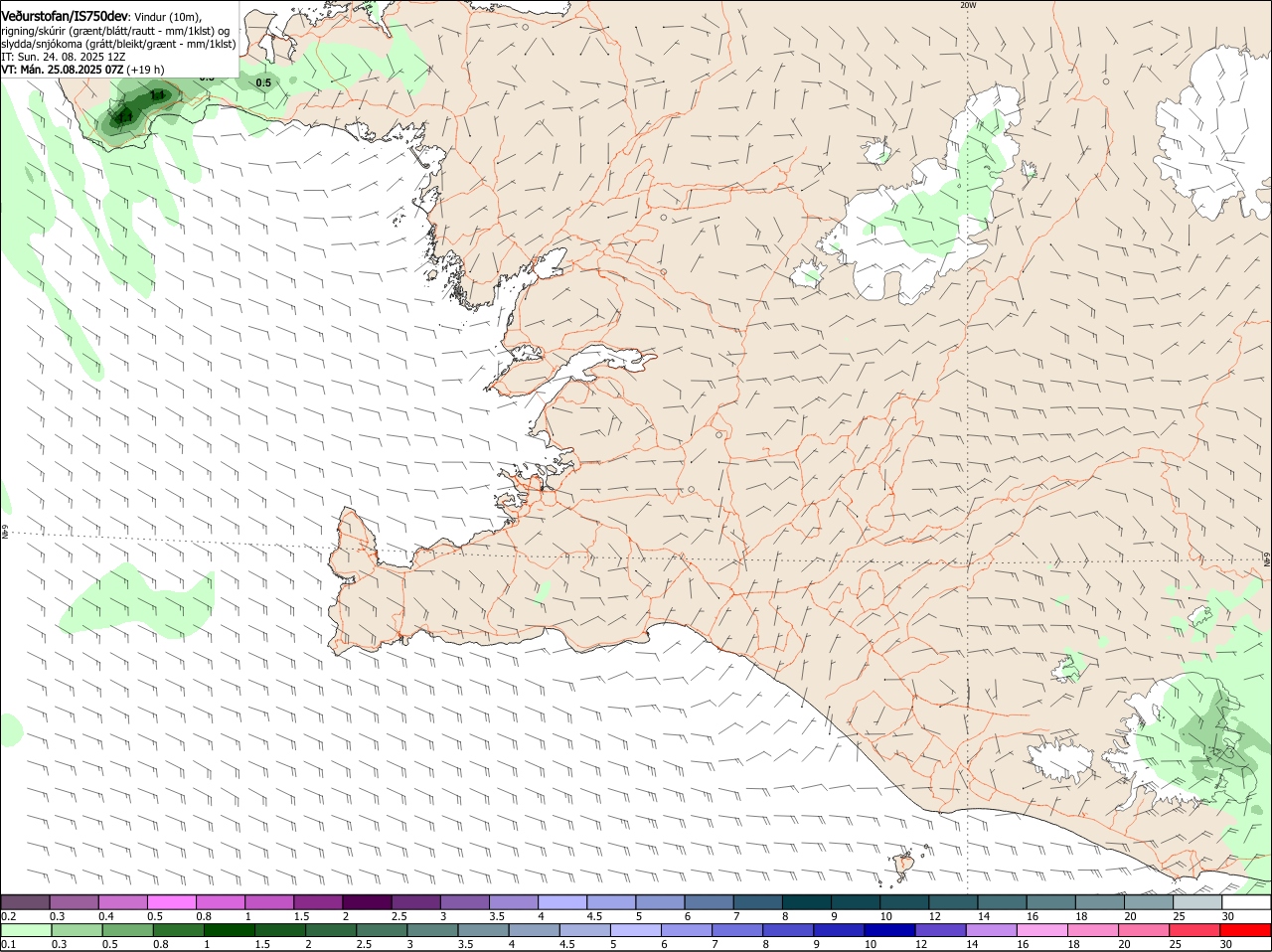Pick the dark teal 9 swatch in snow legend
The height and width of the screenshot is (952, 1272).
click(856, 901)
